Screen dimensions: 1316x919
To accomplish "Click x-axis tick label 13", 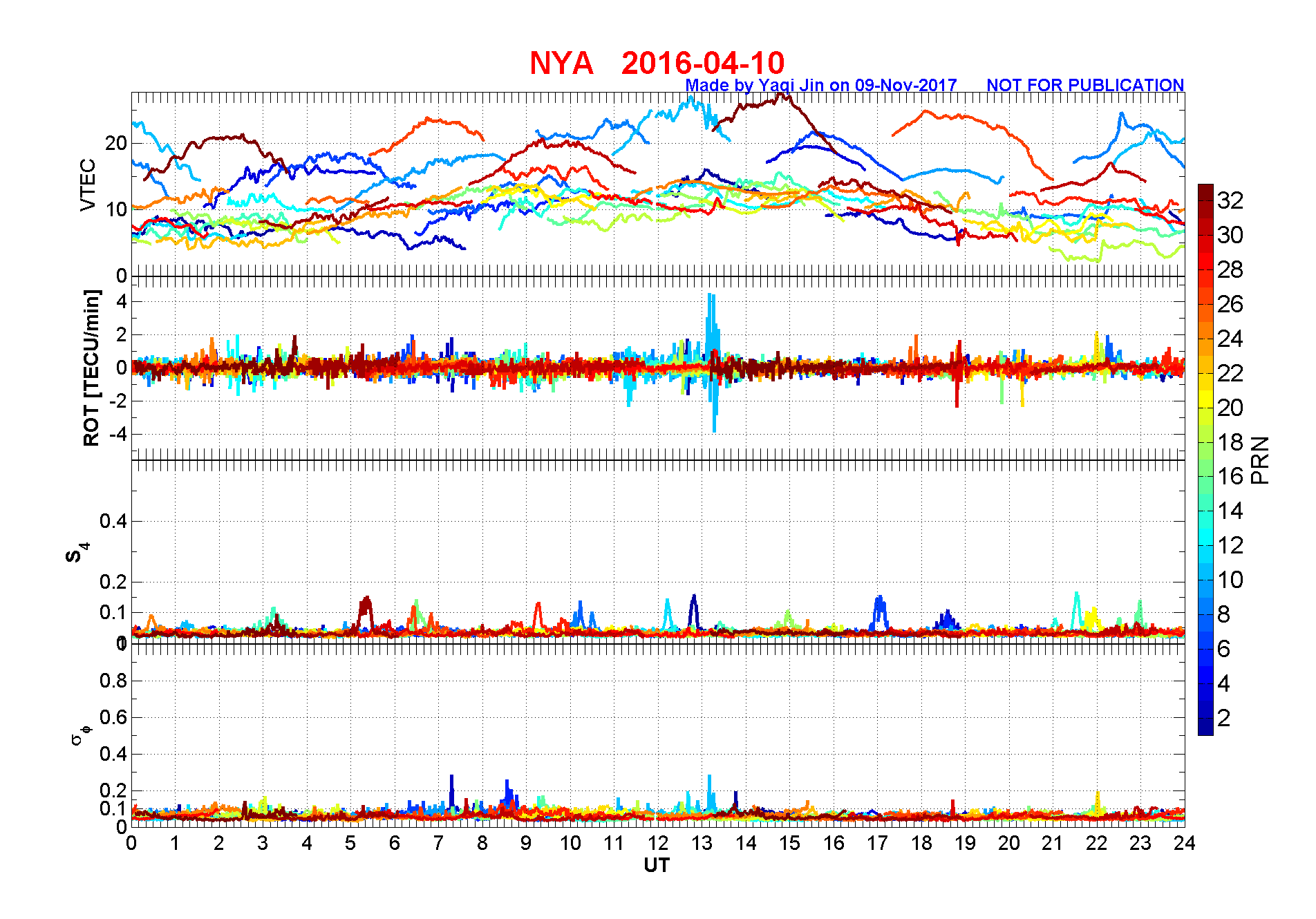I will 702,843.
